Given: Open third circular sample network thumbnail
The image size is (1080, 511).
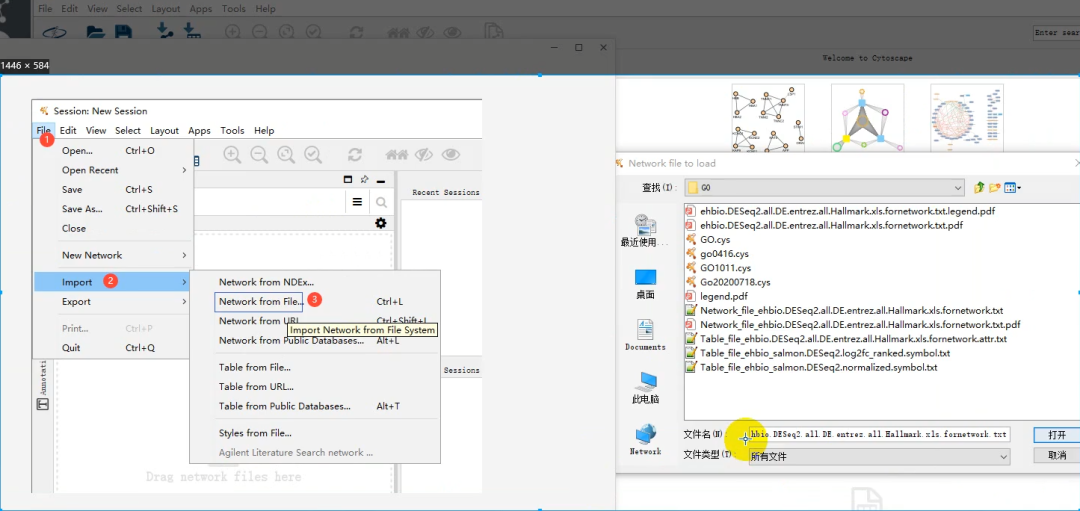Looking at the screenshot, I should 966,119.
